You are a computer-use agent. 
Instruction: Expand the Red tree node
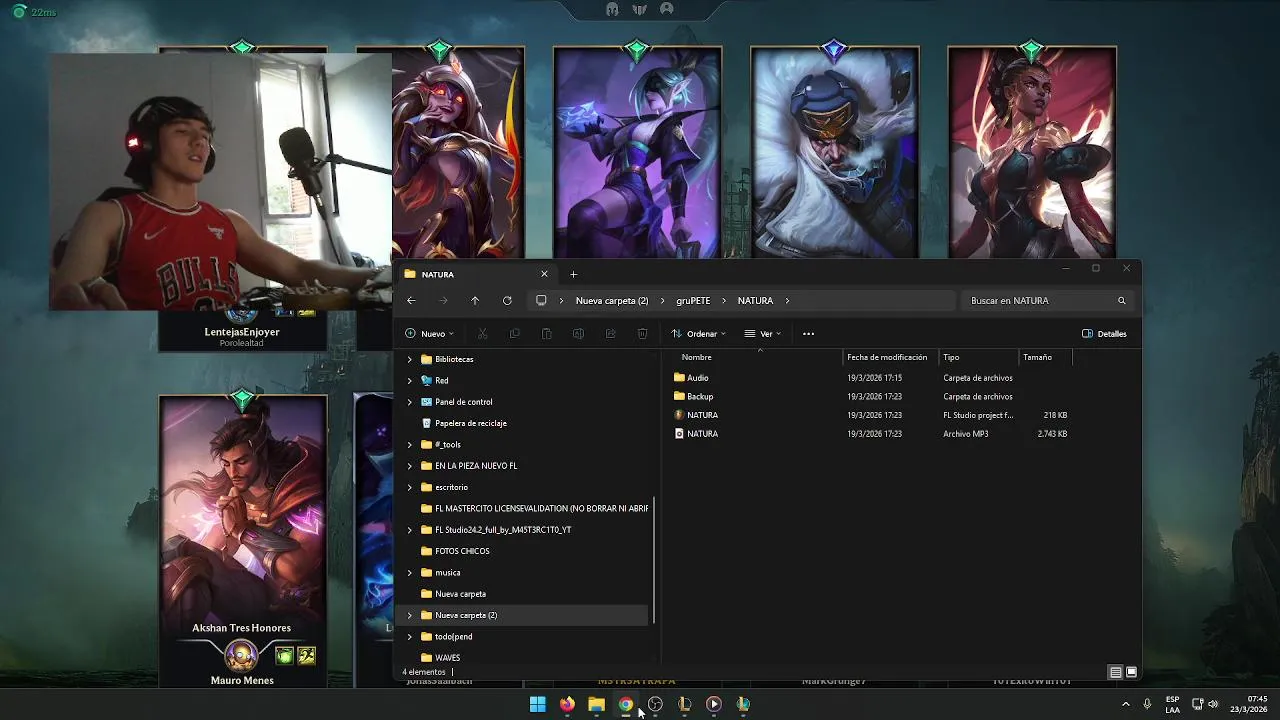coord(409,381)
